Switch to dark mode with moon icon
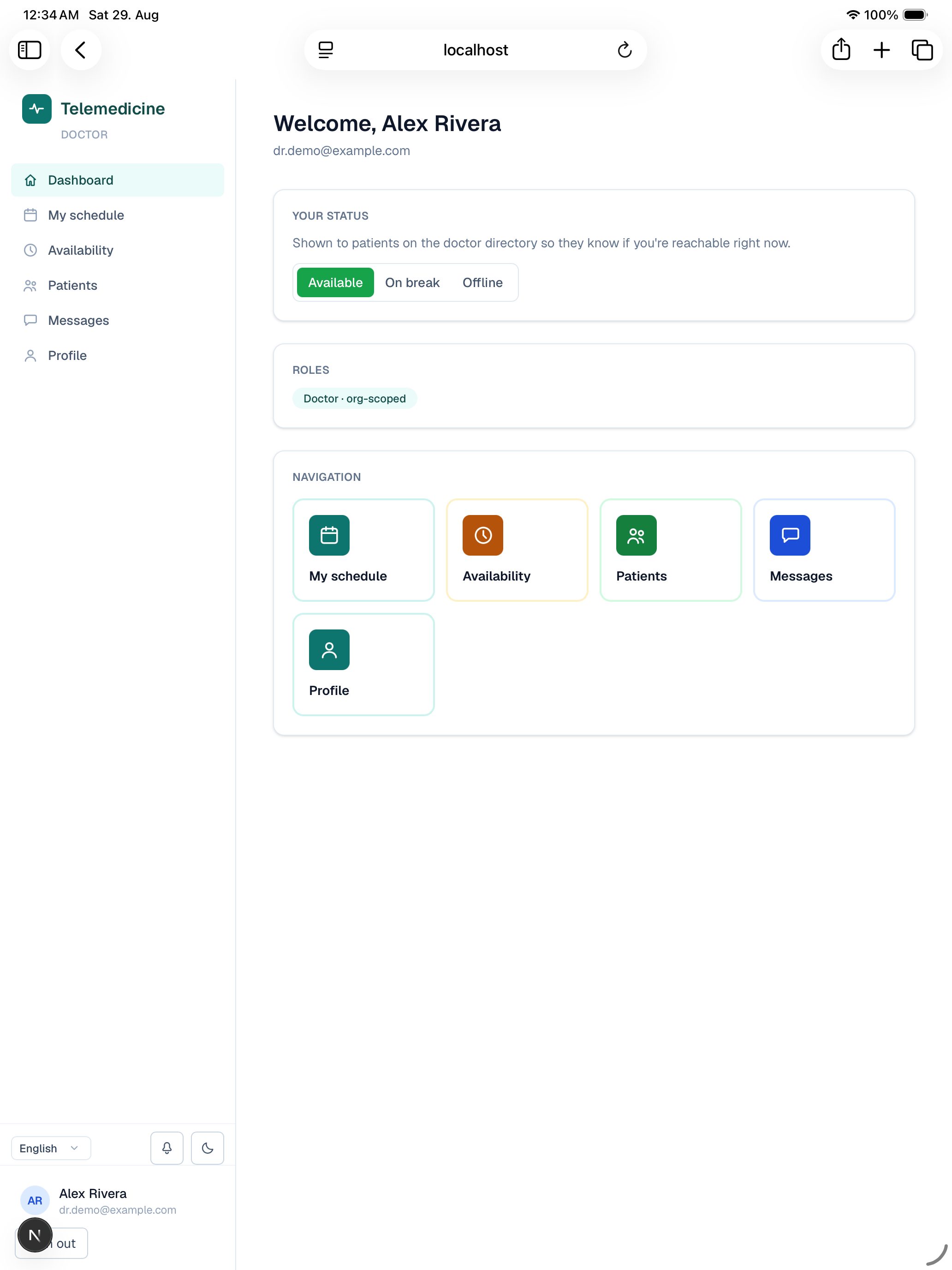Viewport: 952px width, 1270px height. (208, 1148)
